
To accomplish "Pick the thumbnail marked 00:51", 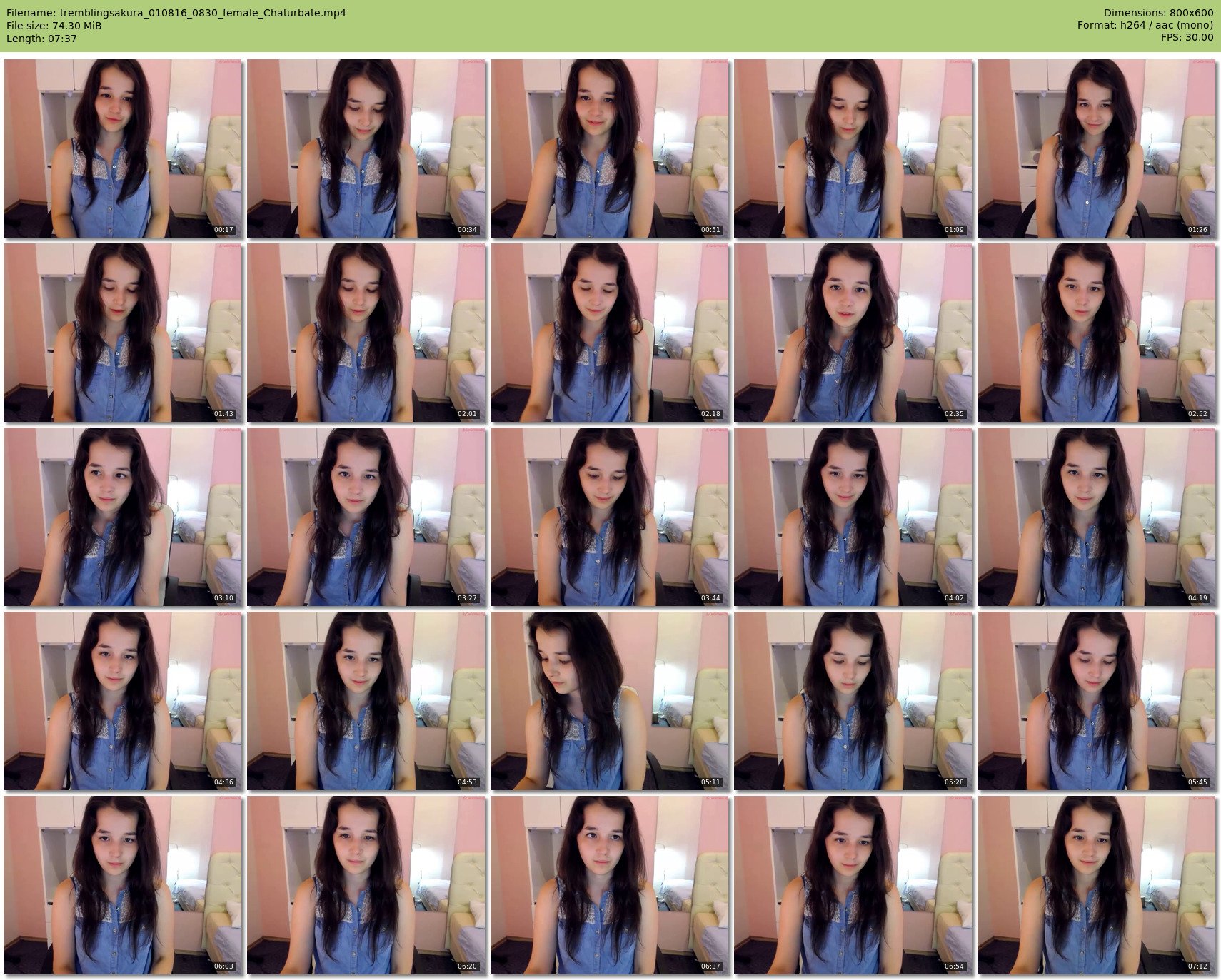I will [610, 148].
